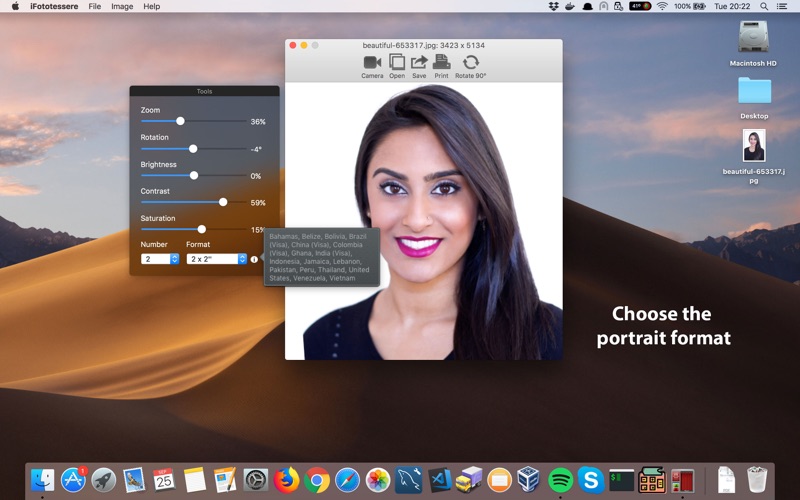Click the portrait photo preview

pyautogui.click(x=423, y=221)
